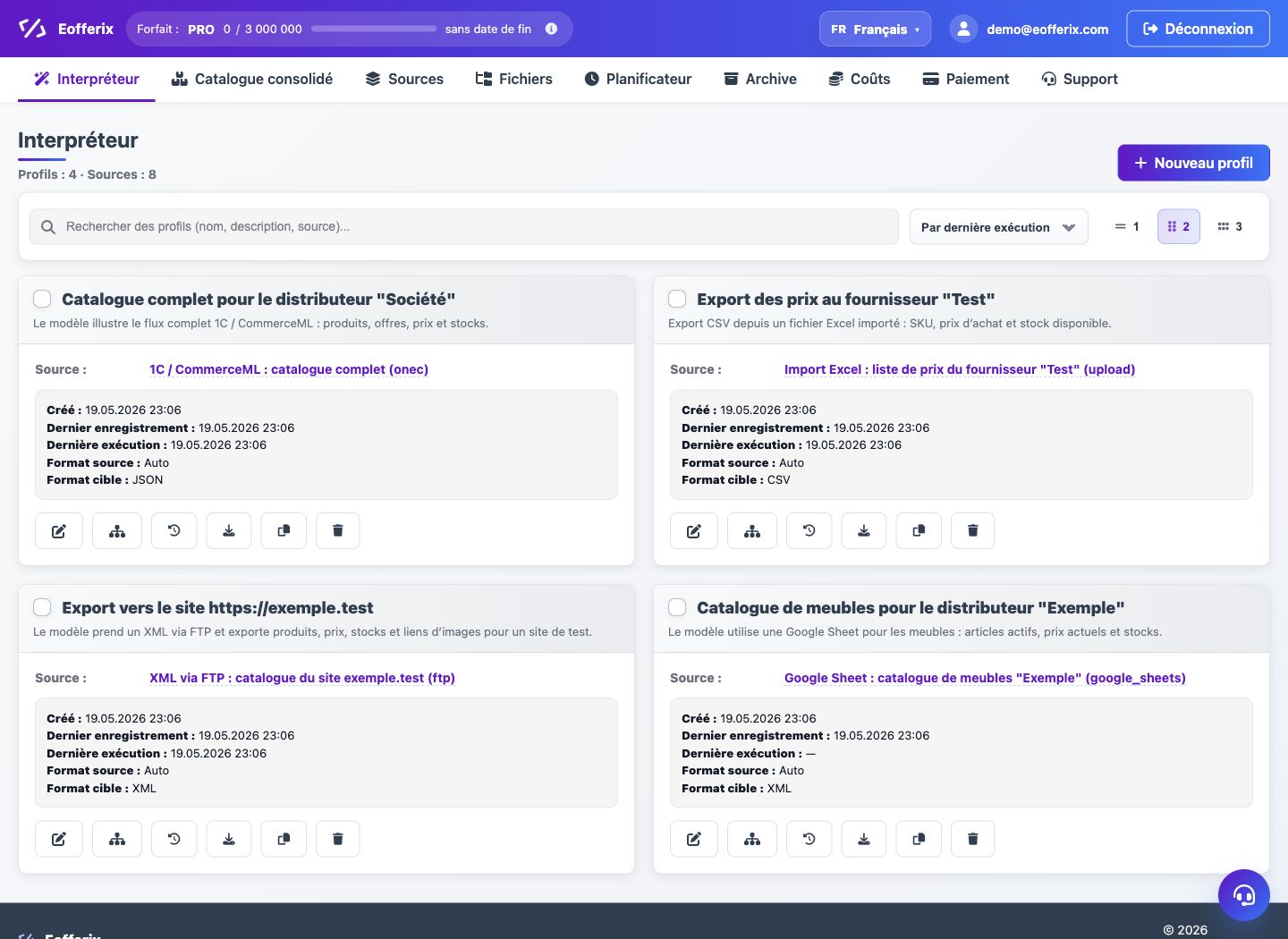Switch to two-column layout view
The width and height of the screenshot is (1288, 939).
click(x=1179, y=226)
